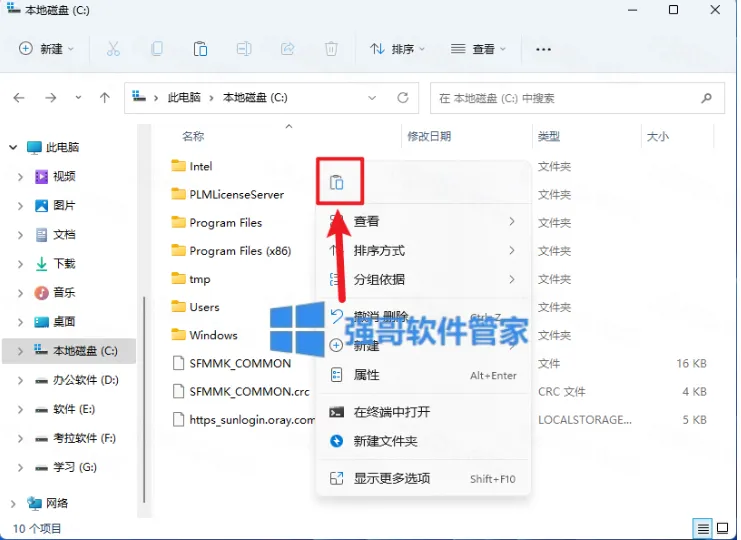This screenshot has width=741, height=540.
Task: Select 文档 in navigation pane
Action: [x=55, y=234]
